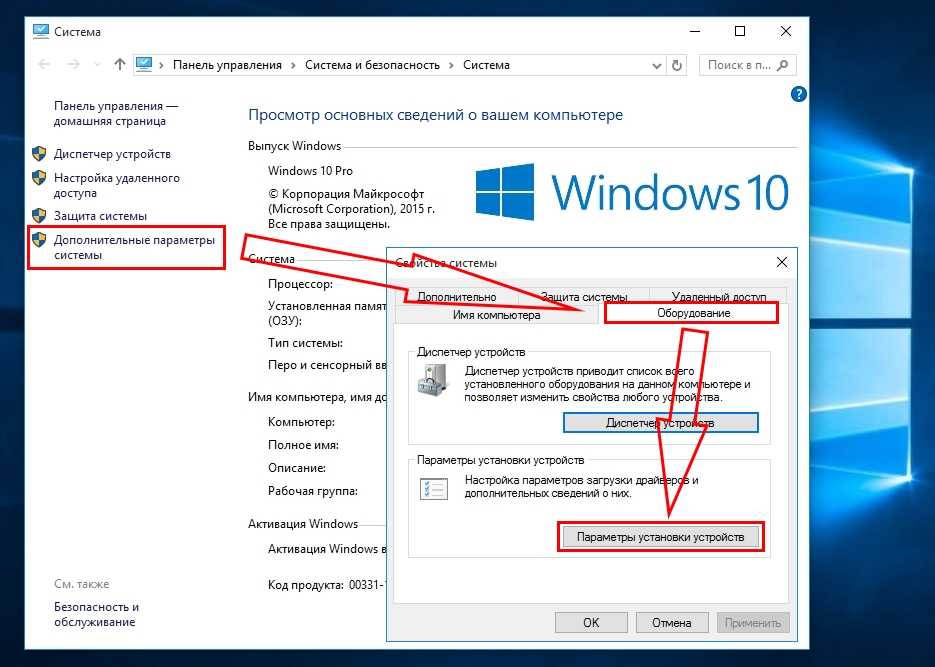Expand the address bar history dropdown
This screenshot has height=667, width=935.
tap(657, 66)
